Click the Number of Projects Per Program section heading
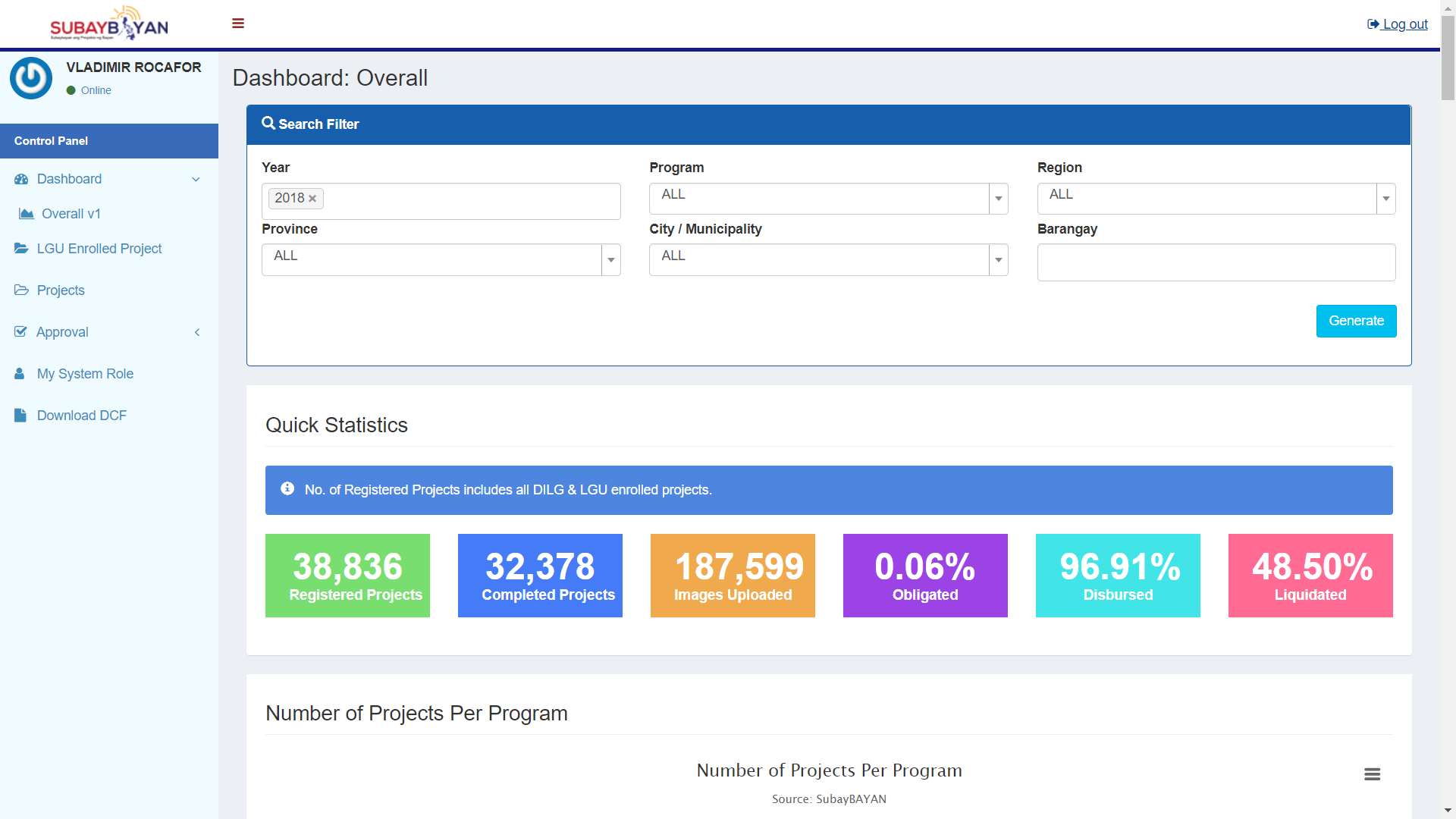 [416, 714]
